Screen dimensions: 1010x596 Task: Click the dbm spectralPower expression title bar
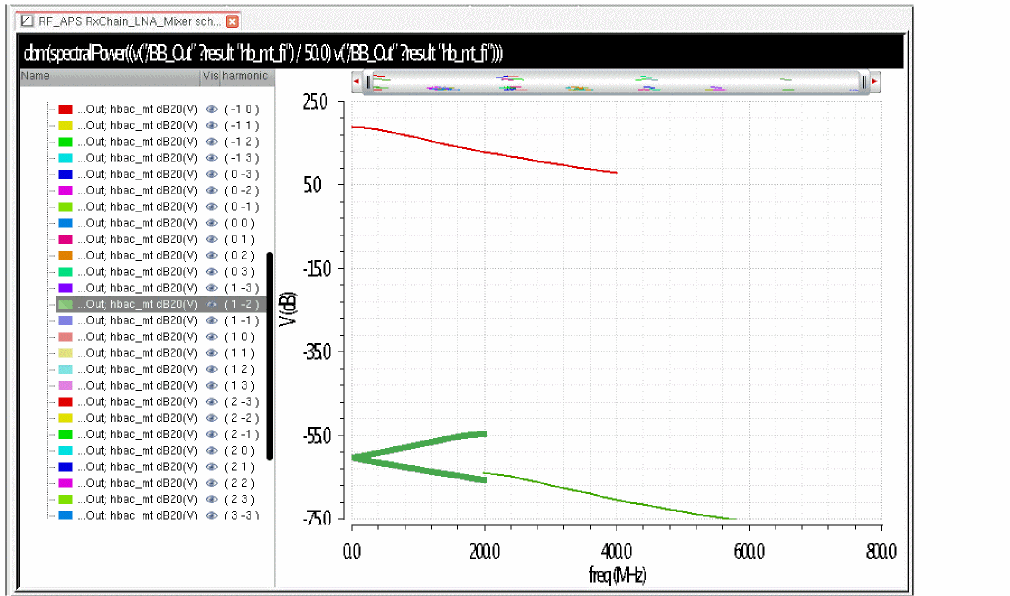pyautogui.click(x=461, y=52)
